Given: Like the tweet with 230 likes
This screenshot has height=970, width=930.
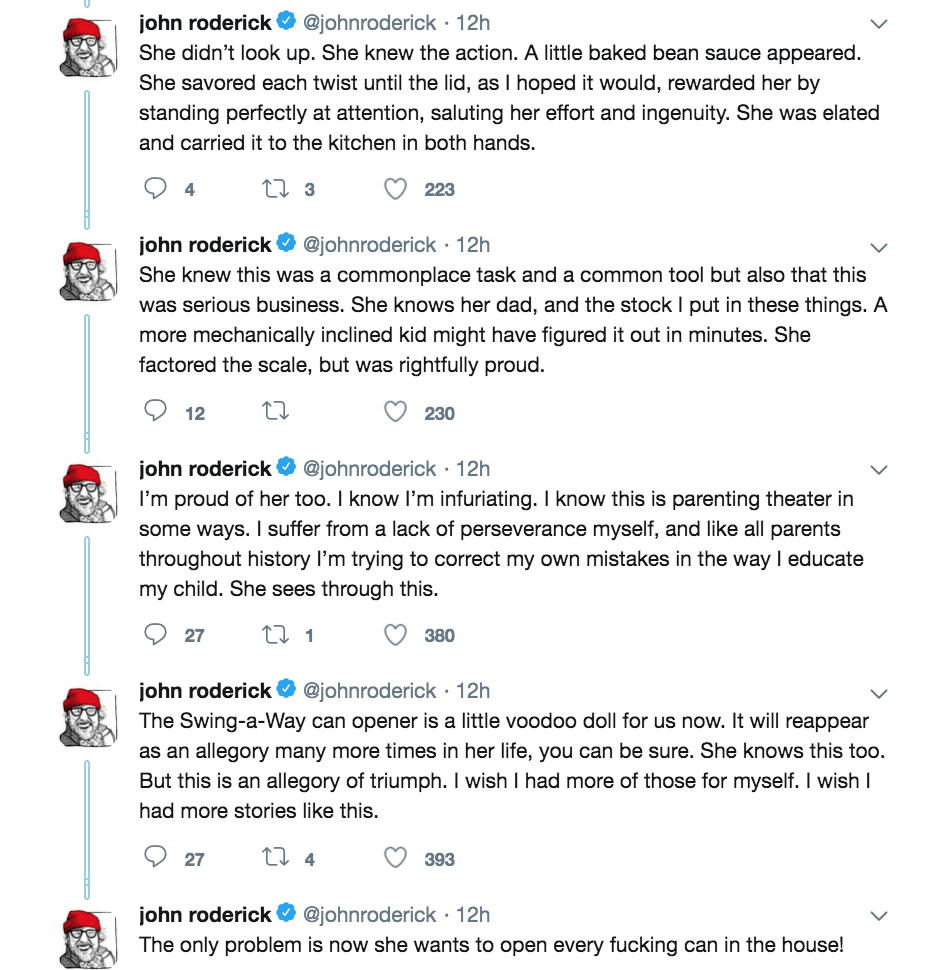Looking at the screenshot, I should (396, 412).
